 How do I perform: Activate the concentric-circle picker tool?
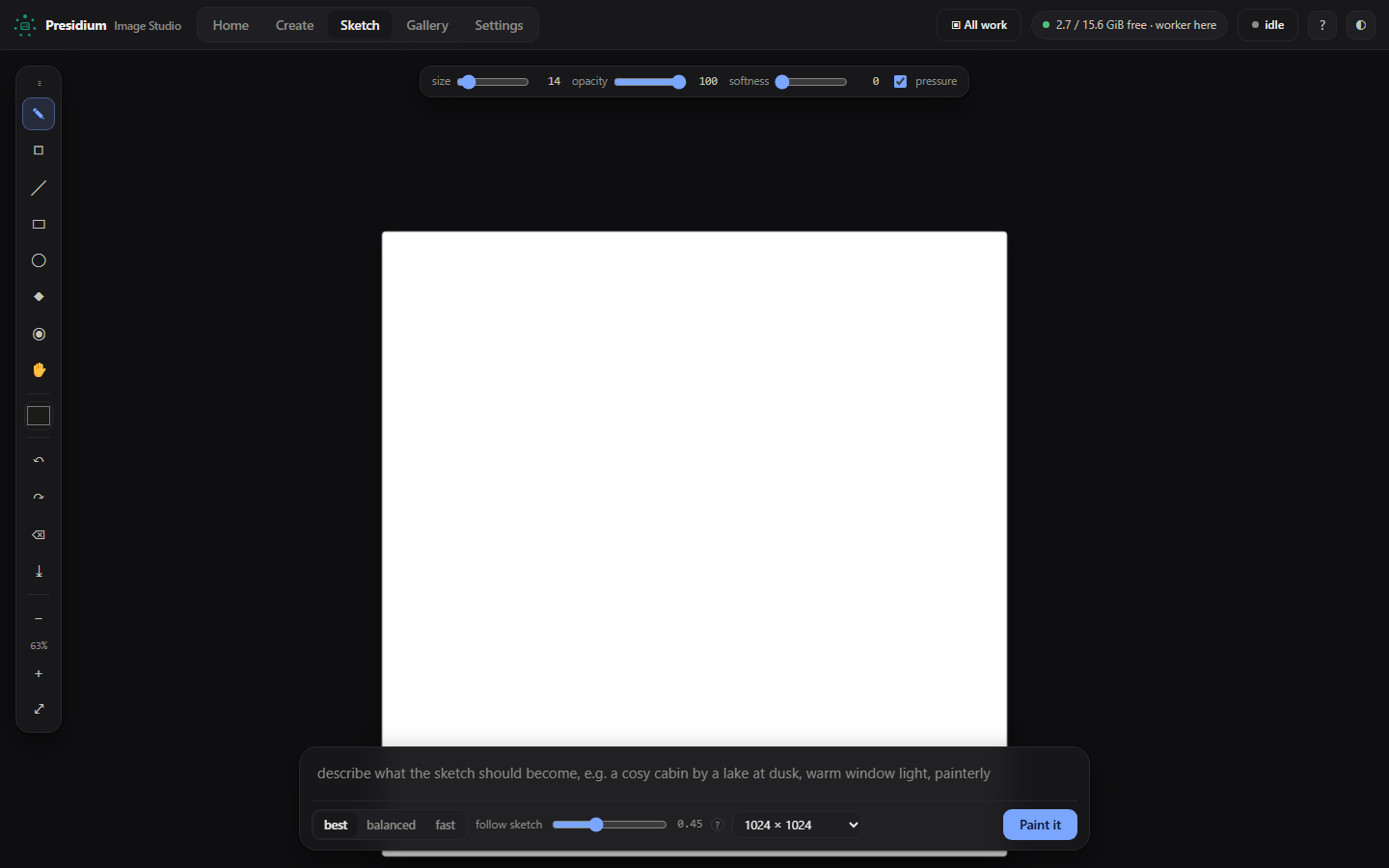pyautogui.click(x=39, y=334)
